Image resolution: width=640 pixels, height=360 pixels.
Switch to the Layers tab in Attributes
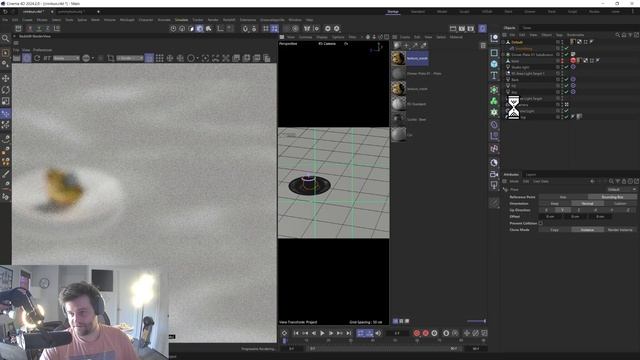(x=531, y=175)
